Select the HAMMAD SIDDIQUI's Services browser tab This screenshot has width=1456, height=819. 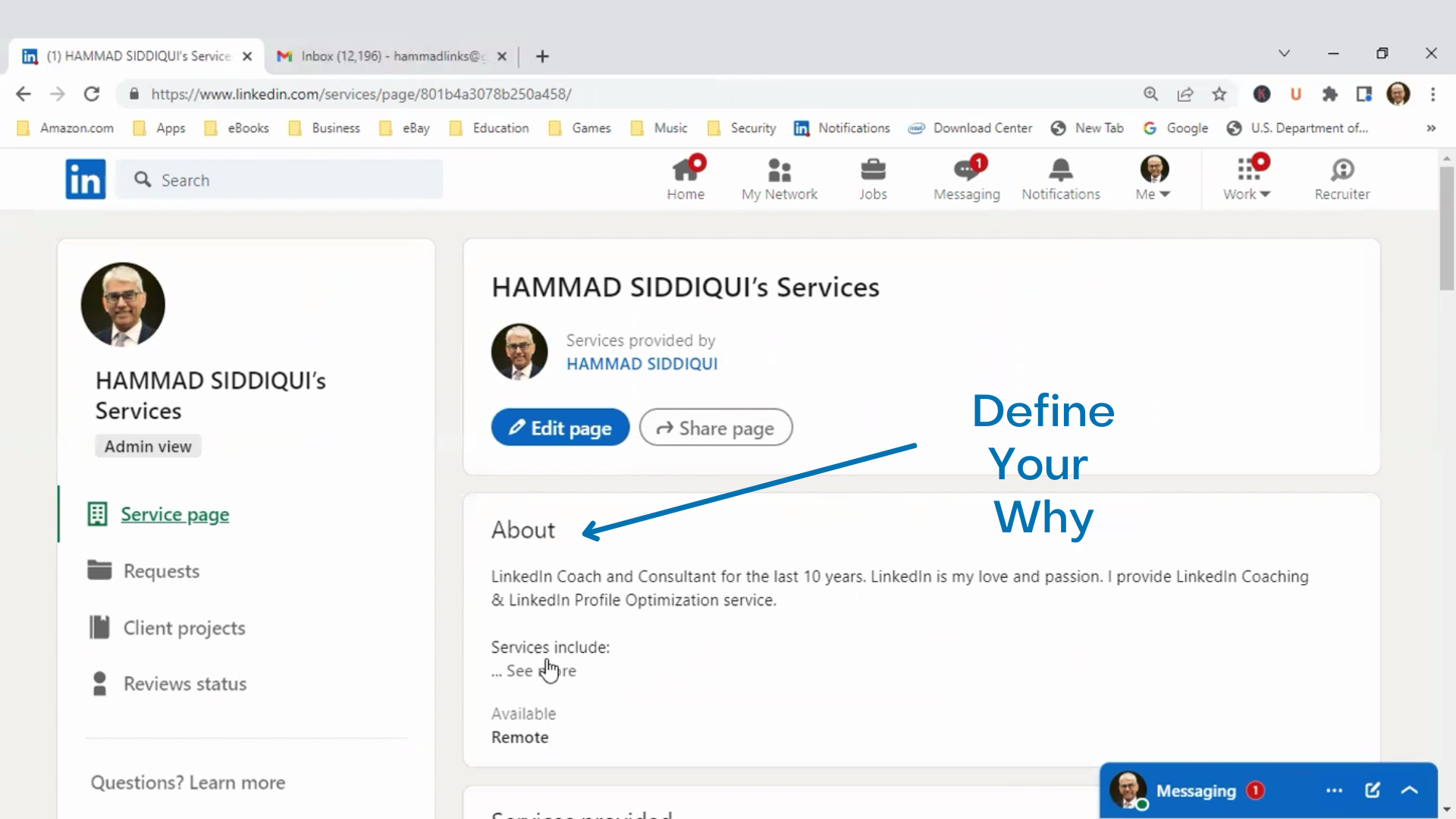point(136,56)
